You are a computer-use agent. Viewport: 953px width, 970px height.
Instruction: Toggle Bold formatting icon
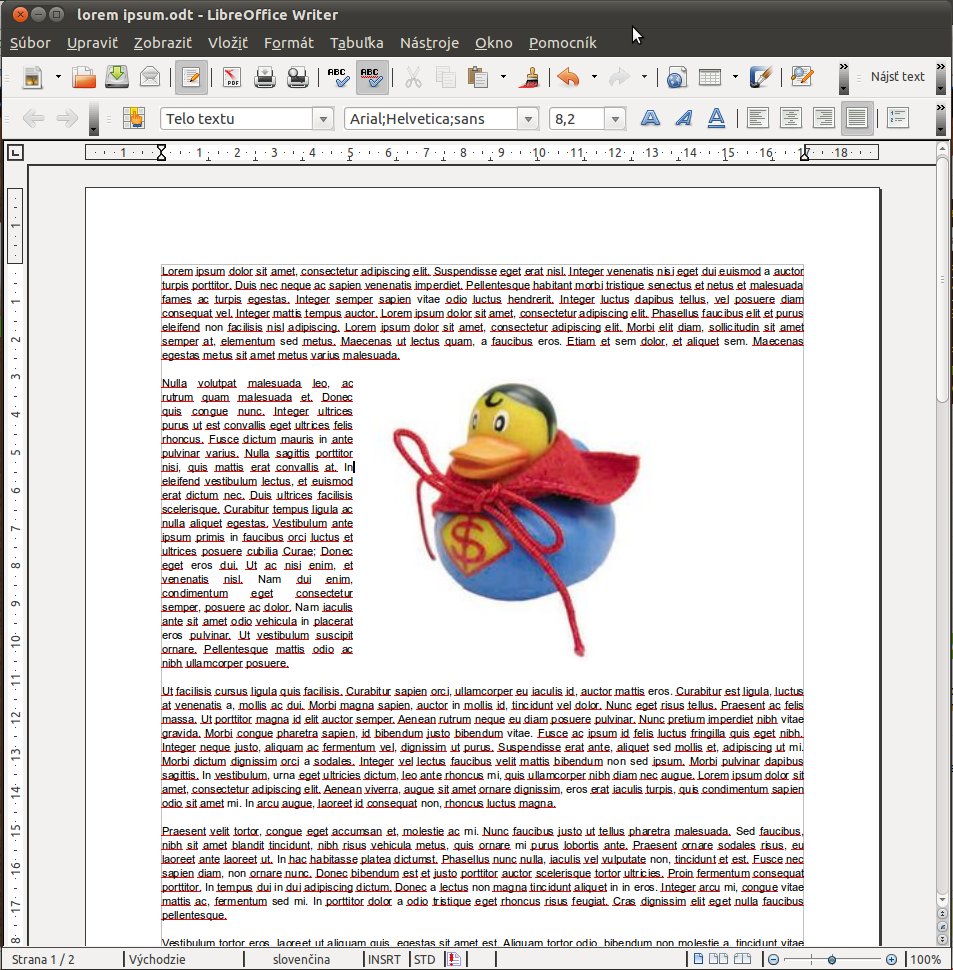(650, 118)
